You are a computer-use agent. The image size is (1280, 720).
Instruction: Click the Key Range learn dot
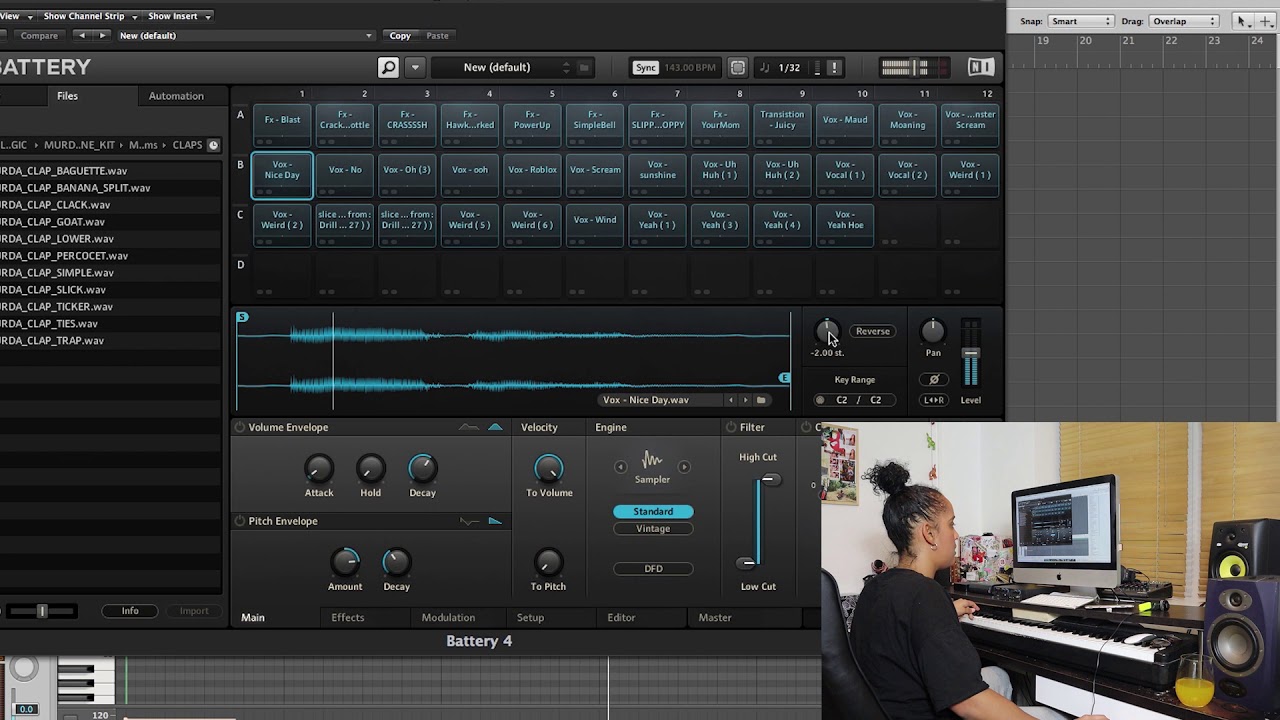click(820, 400)
